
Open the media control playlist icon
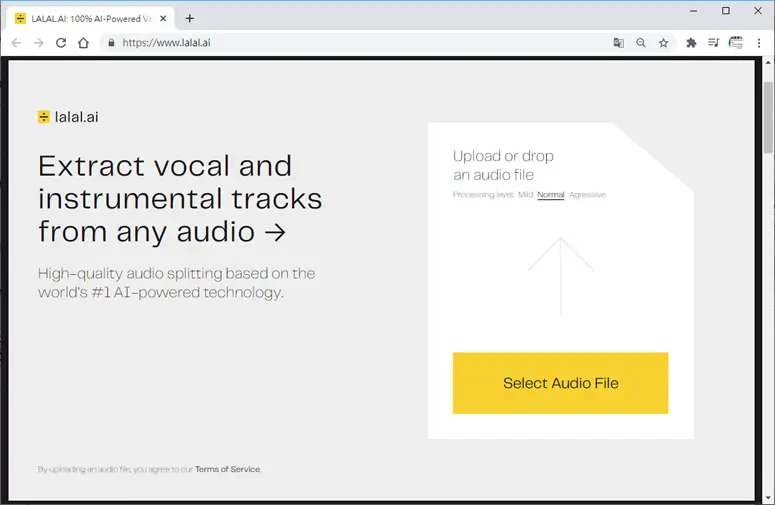713,43
